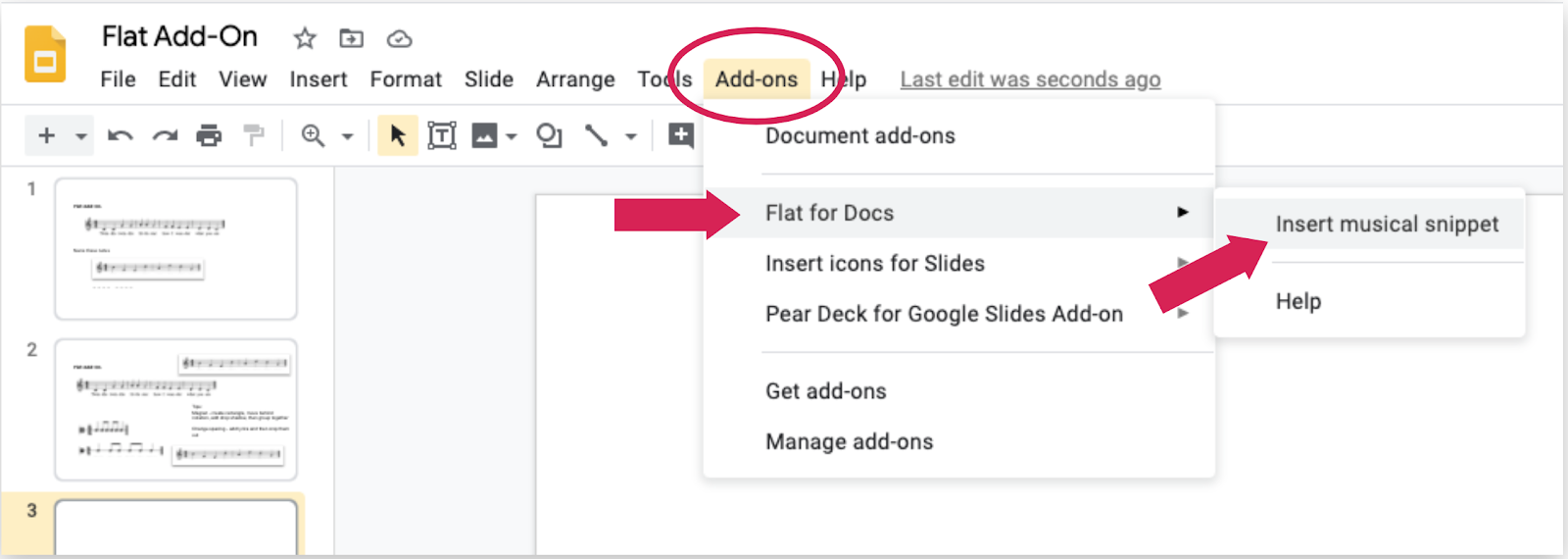1568x559 pixels.
Task: Insert an image
Action: (484, 135)
